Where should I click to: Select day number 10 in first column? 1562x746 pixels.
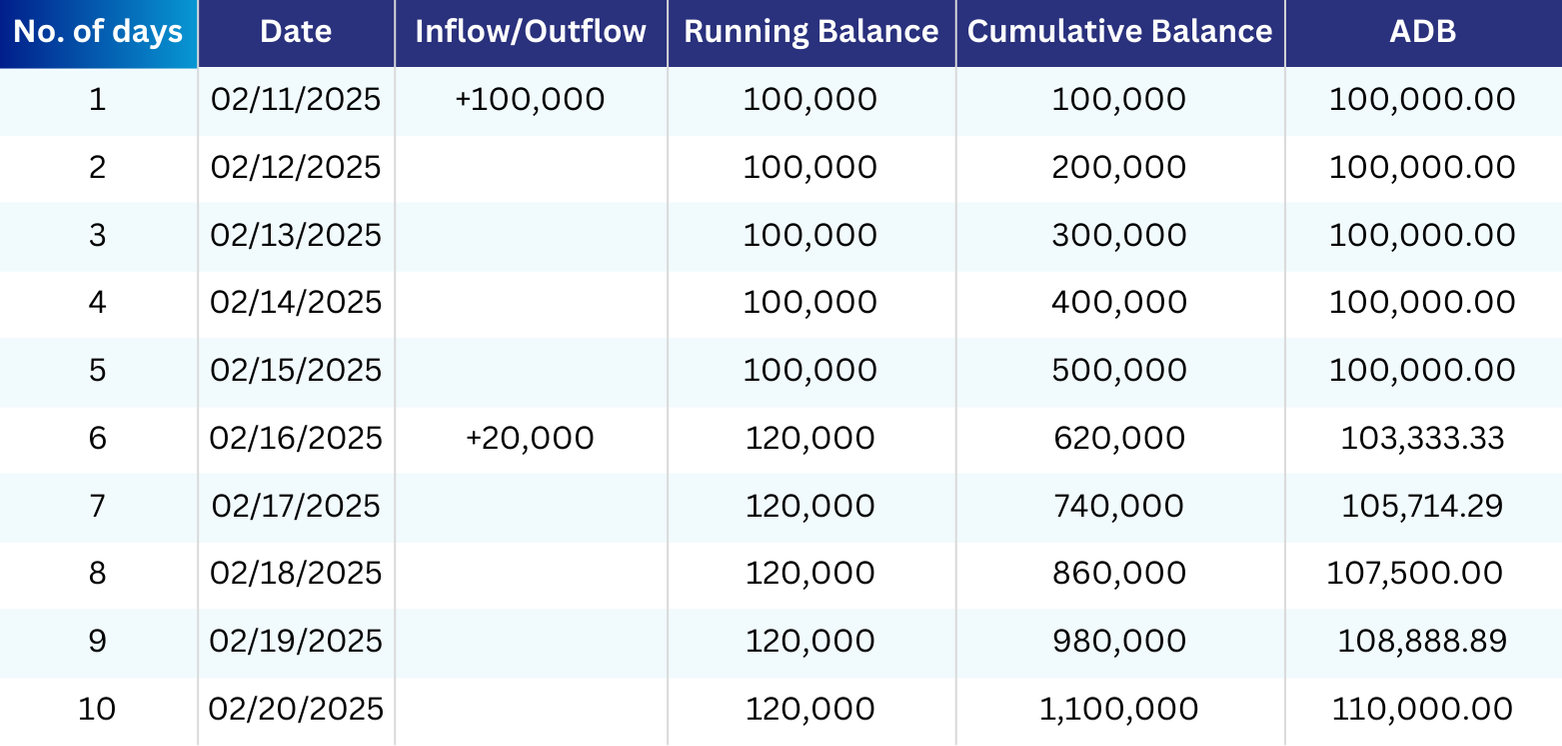coord(97,709)
